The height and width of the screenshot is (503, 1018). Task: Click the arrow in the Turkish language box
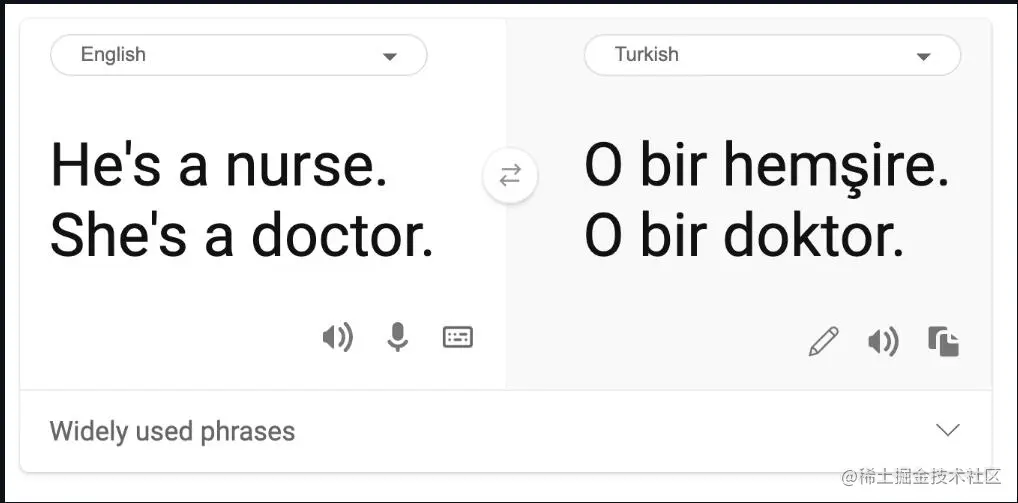pos(923,57)
